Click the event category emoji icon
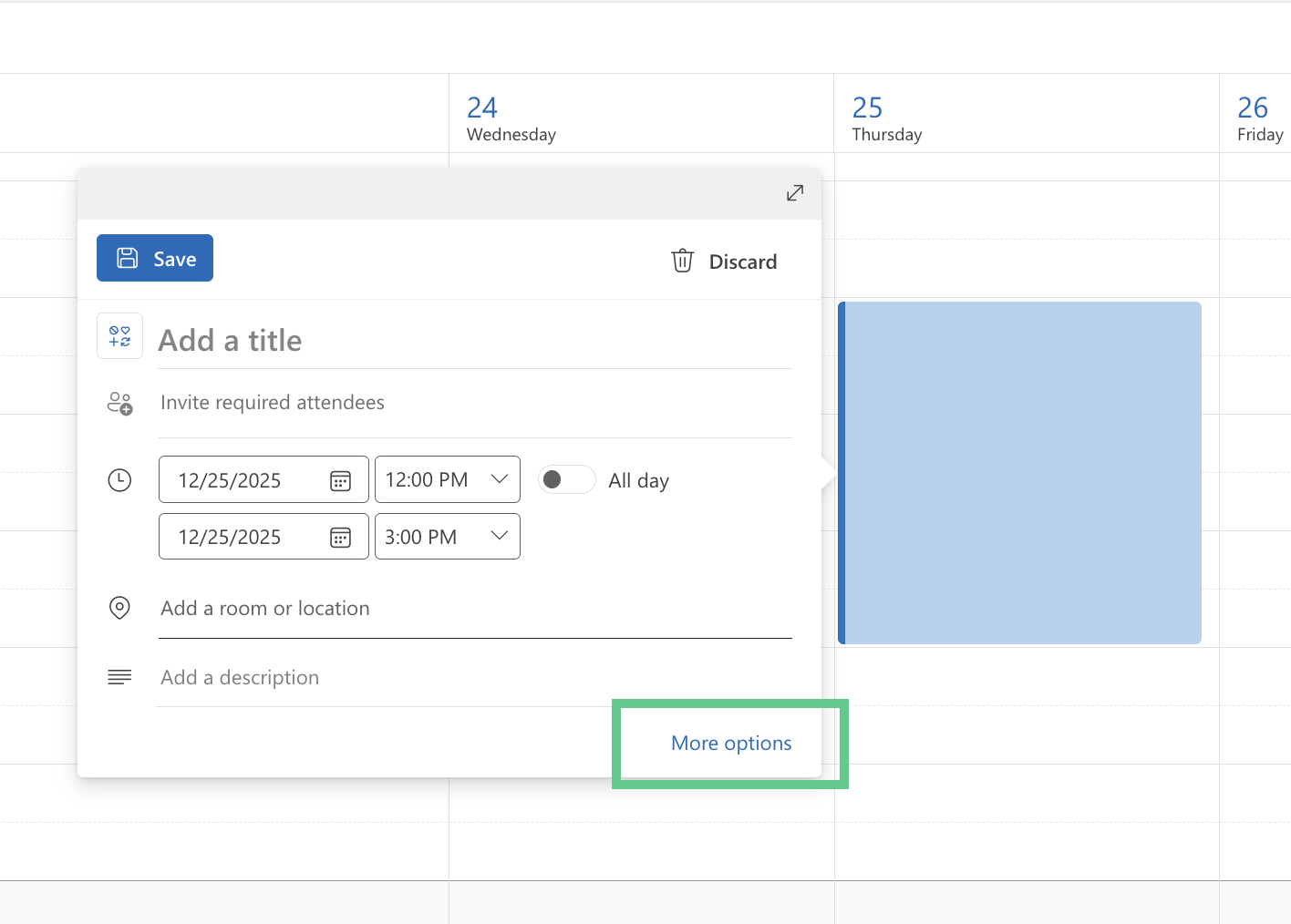1291x924 pixels. click(119, 336)
